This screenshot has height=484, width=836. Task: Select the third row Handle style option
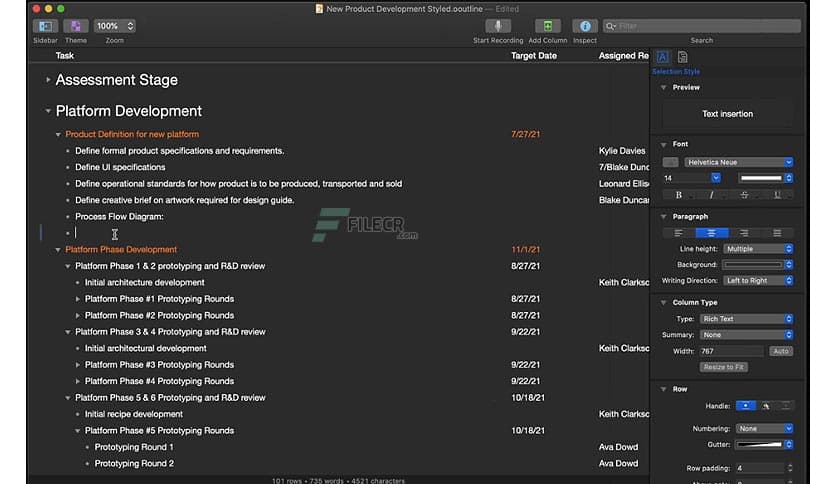point(785,406)
